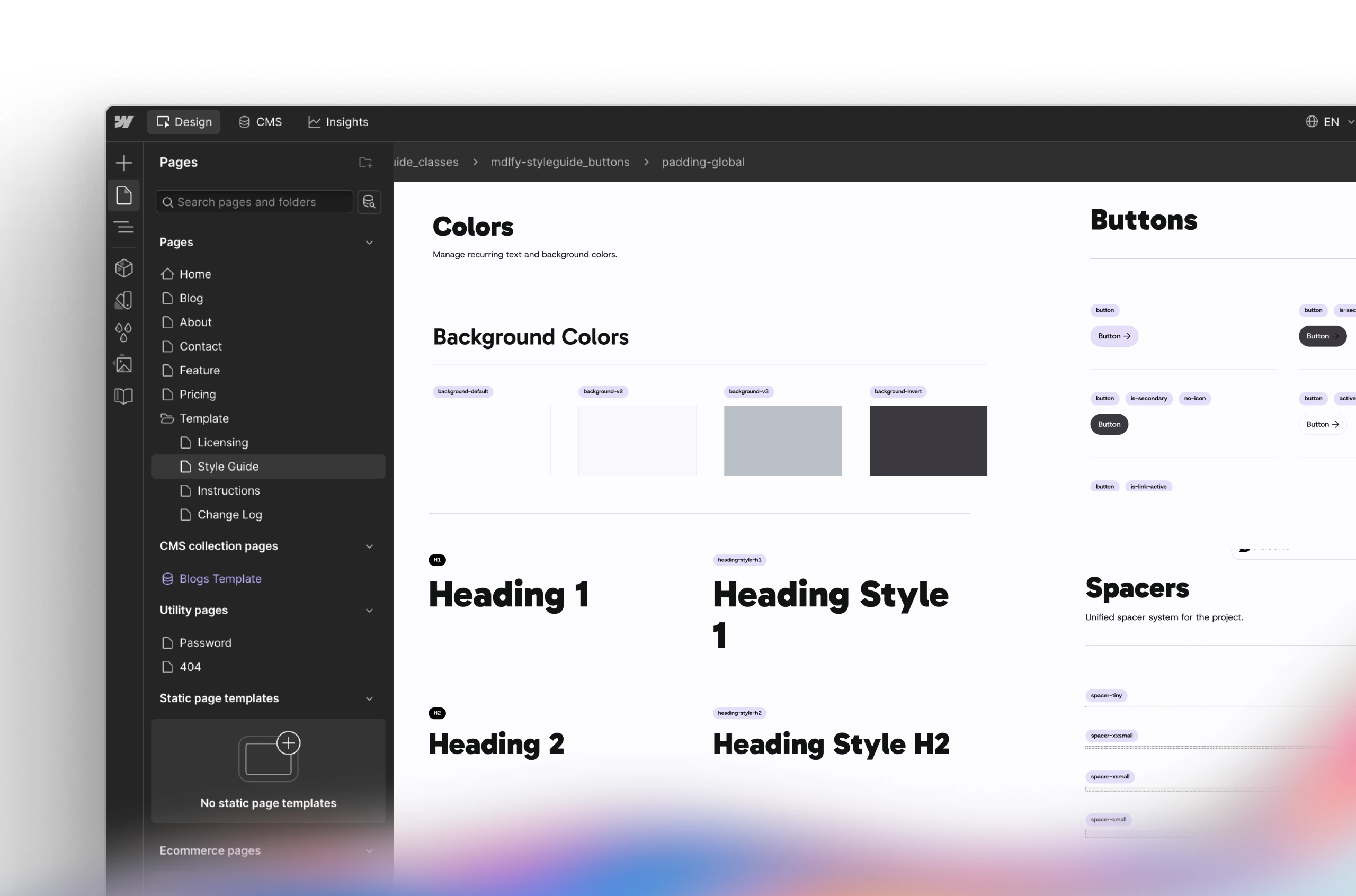Switch to the Insights tab
The height and width of the screenshot is (896, 1356).
tap(338, 122)
